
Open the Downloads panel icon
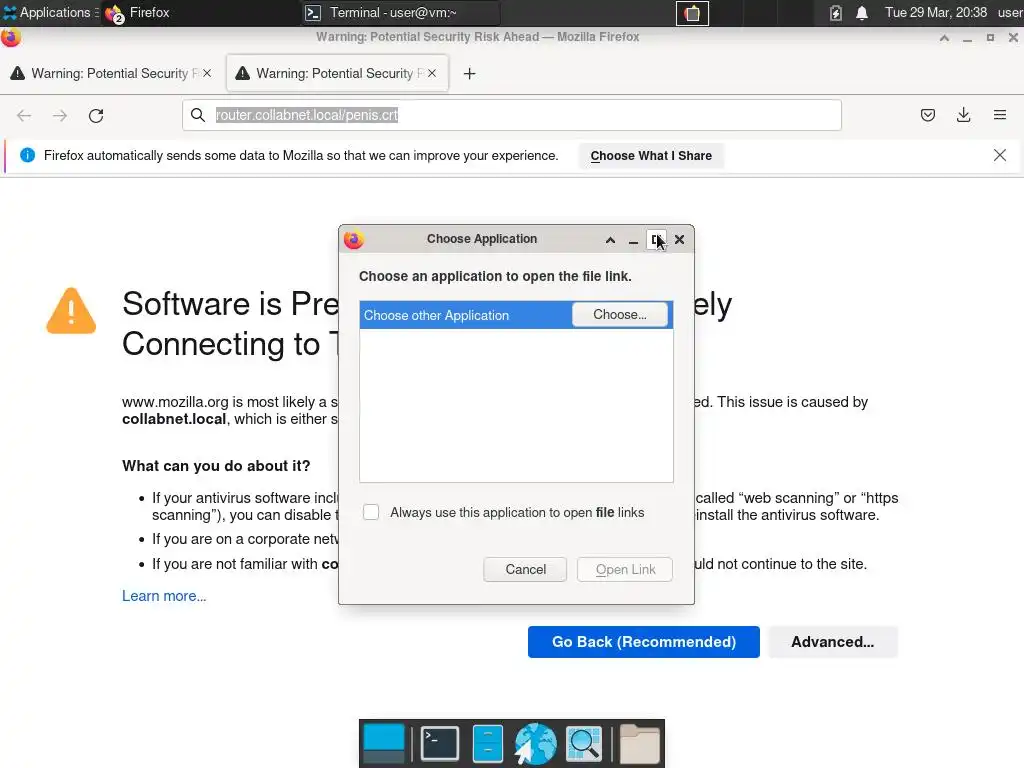pyautogui.click(x=963, y=115)
